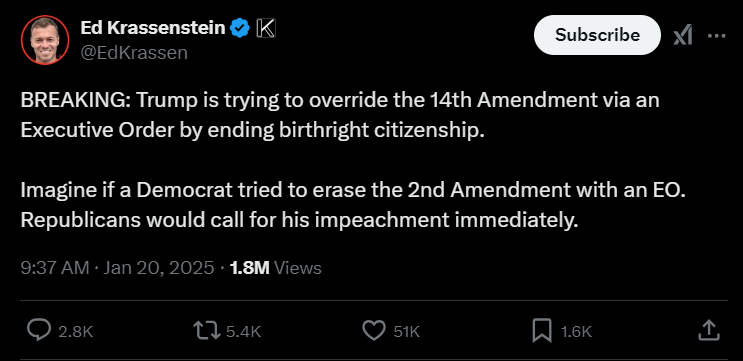Screen dimensions: 743x361
Task: Subscribe to Ed Krassenstein
Action: 597,35
